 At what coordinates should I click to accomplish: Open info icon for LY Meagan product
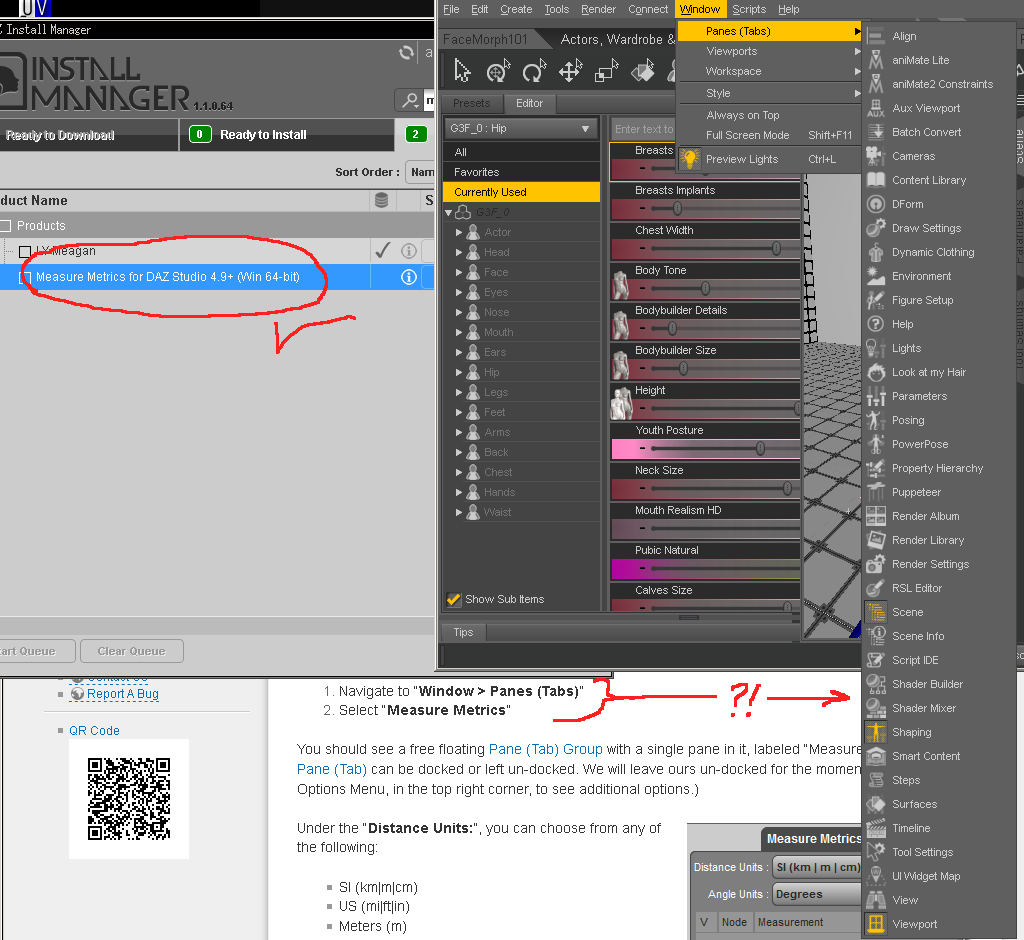[x=409, y=251]
